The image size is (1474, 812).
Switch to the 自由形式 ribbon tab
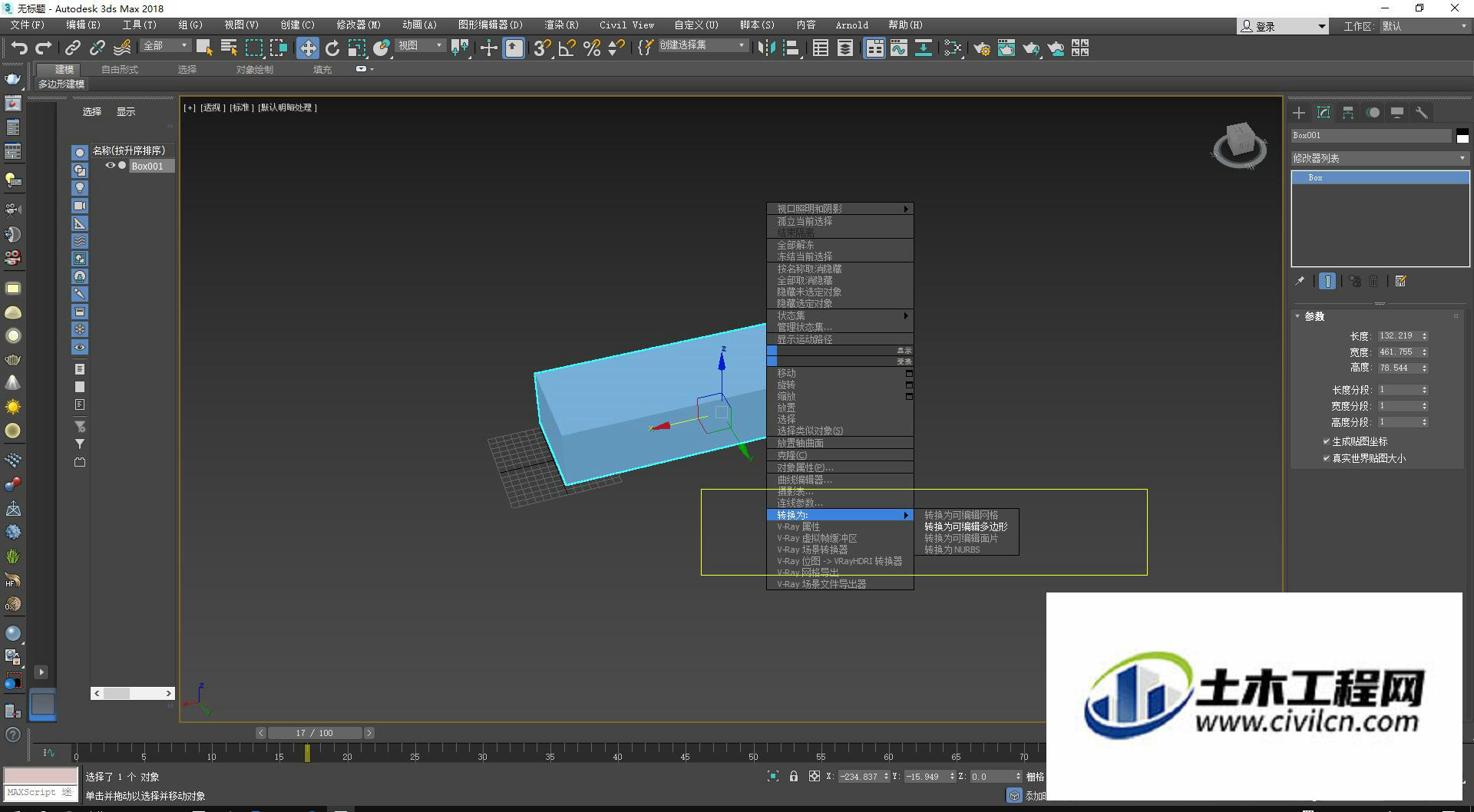pos(120,70)
